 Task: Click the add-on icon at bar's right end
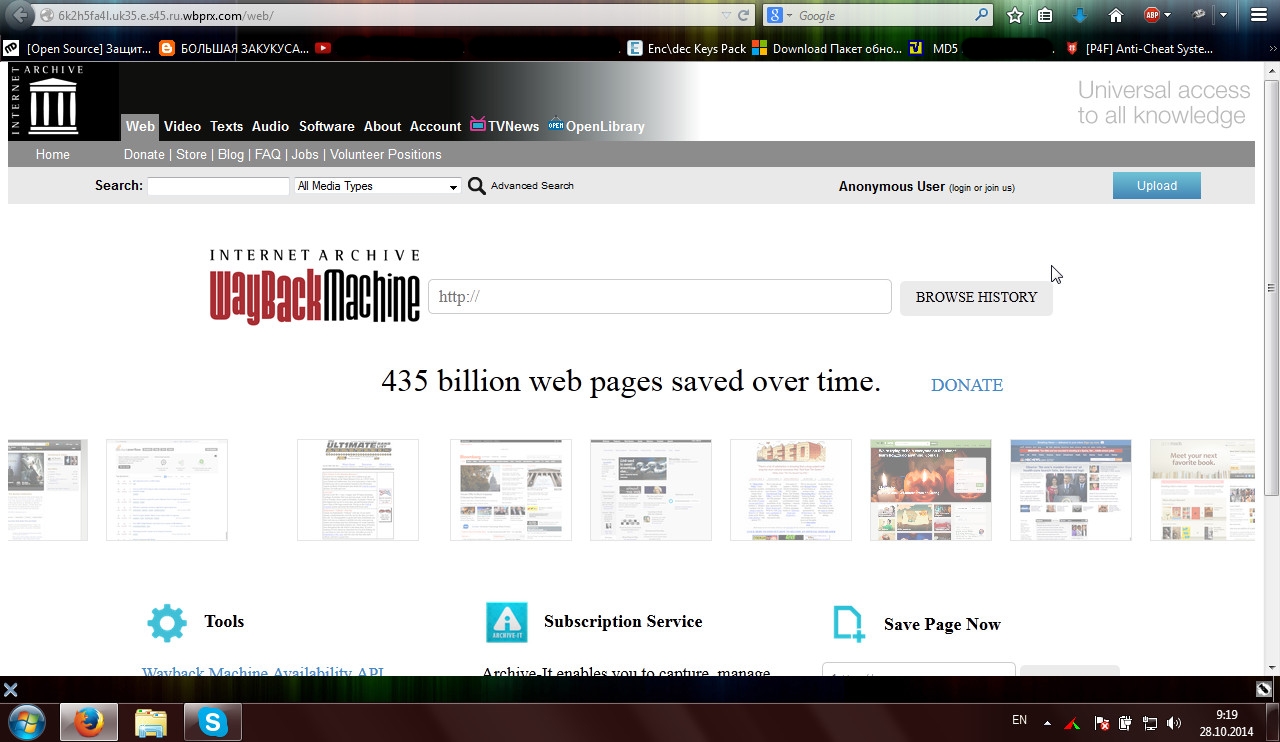[1264, 689]
